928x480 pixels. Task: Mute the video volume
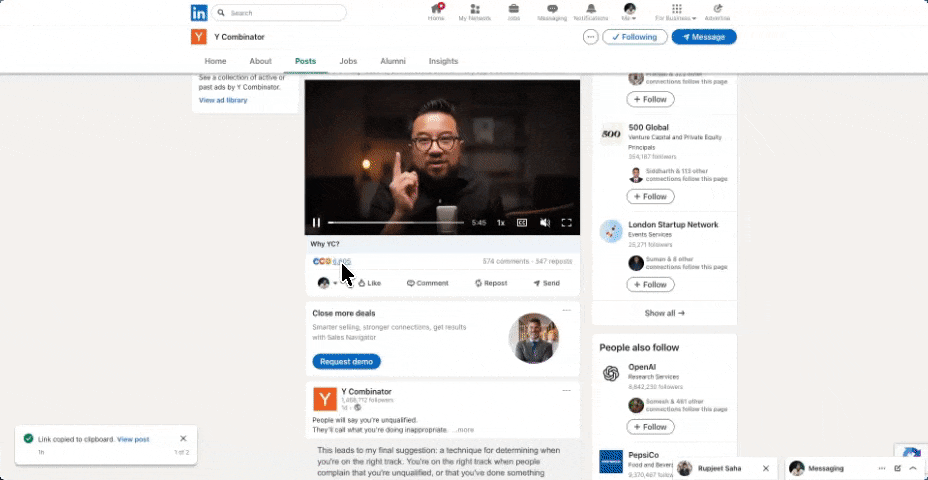pyautogui.click(x=545, y=223)
